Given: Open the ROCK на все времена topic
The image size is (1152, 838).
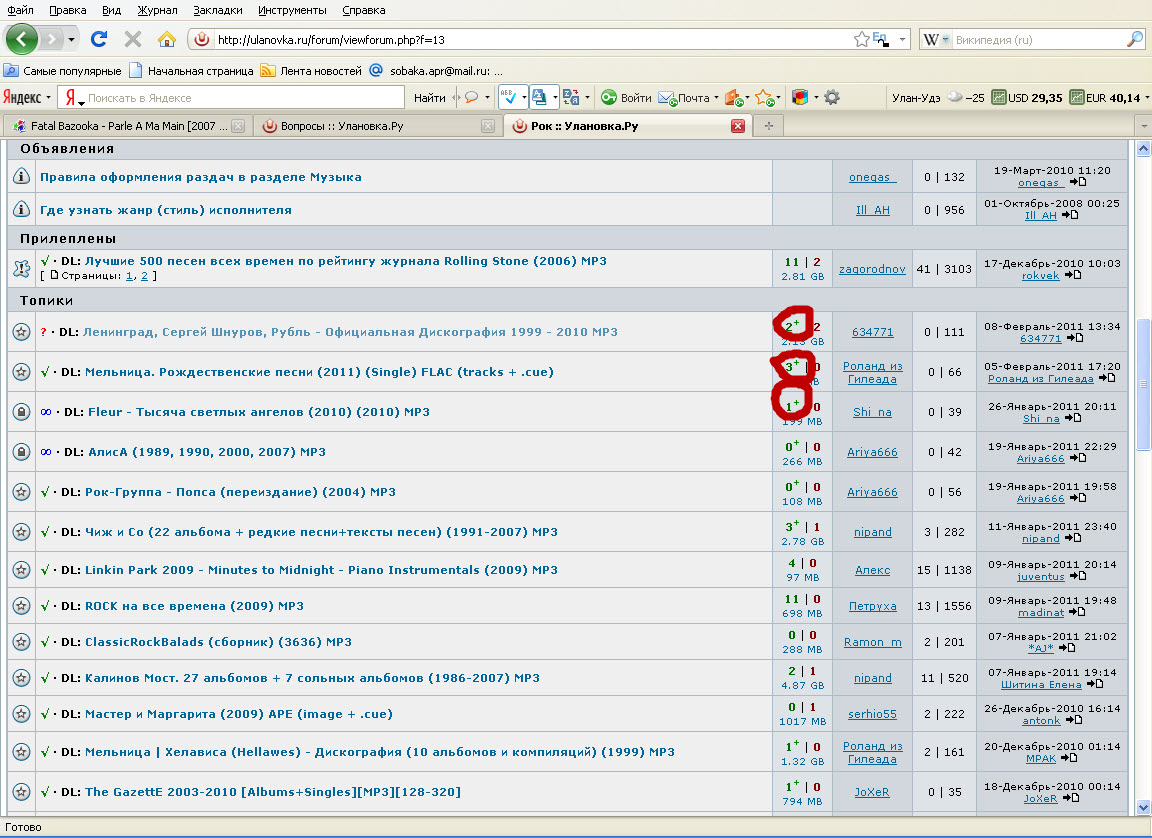Looking at the screenshot, I should (x=194, y=606).
